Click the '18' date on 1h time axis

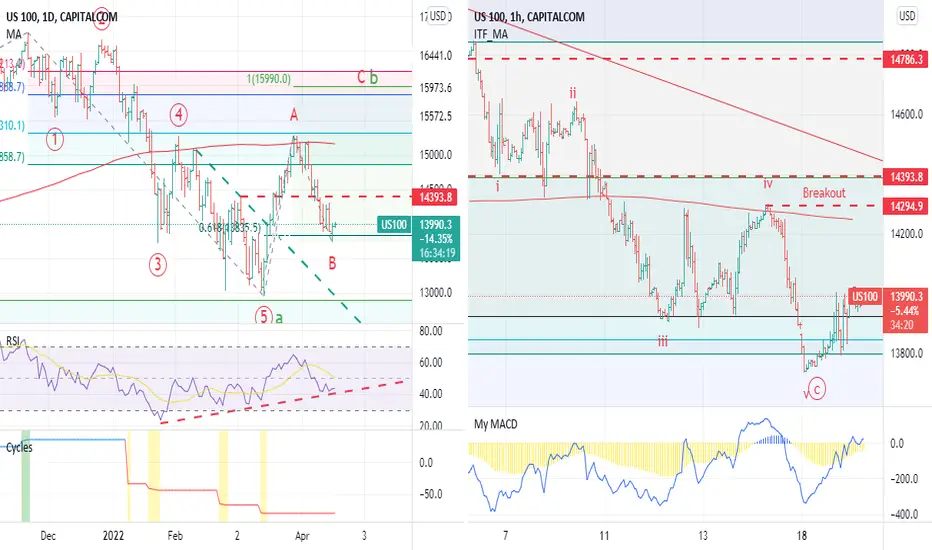point(802,536)
